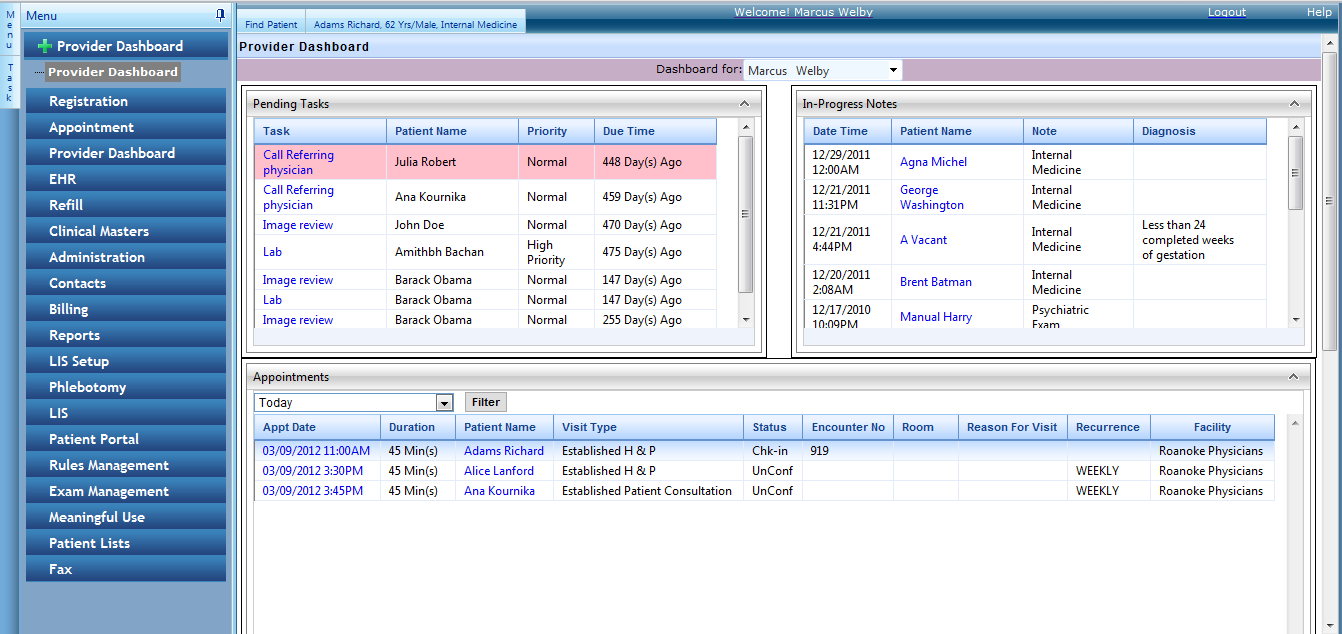The image size is (1342, 634).
Task: Open the Today date filter dropdown
Action: tap(445, 403)
